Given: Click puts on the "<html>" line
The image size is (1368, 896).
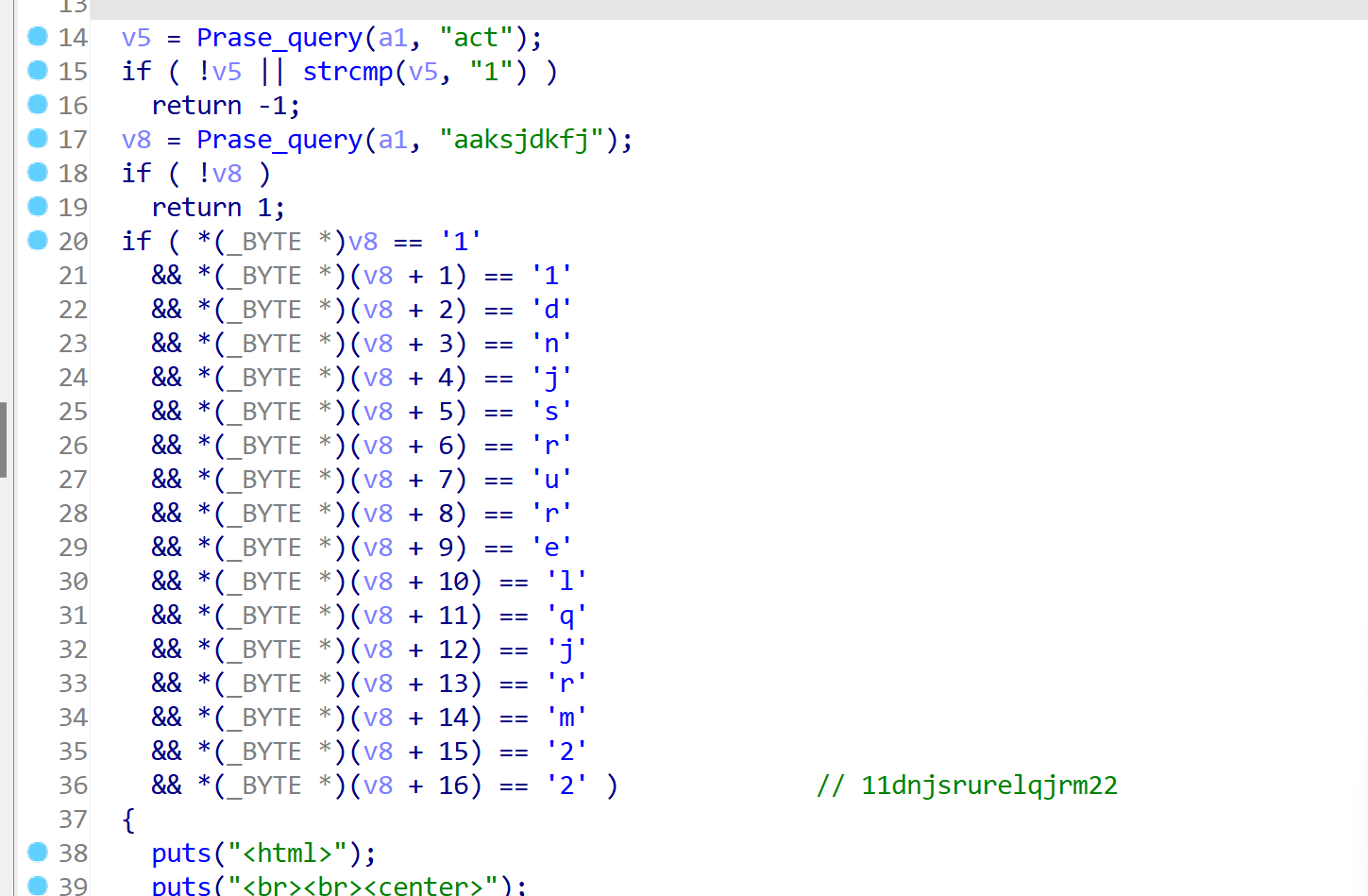Looking at the screenshot, I should click(181, 854).
